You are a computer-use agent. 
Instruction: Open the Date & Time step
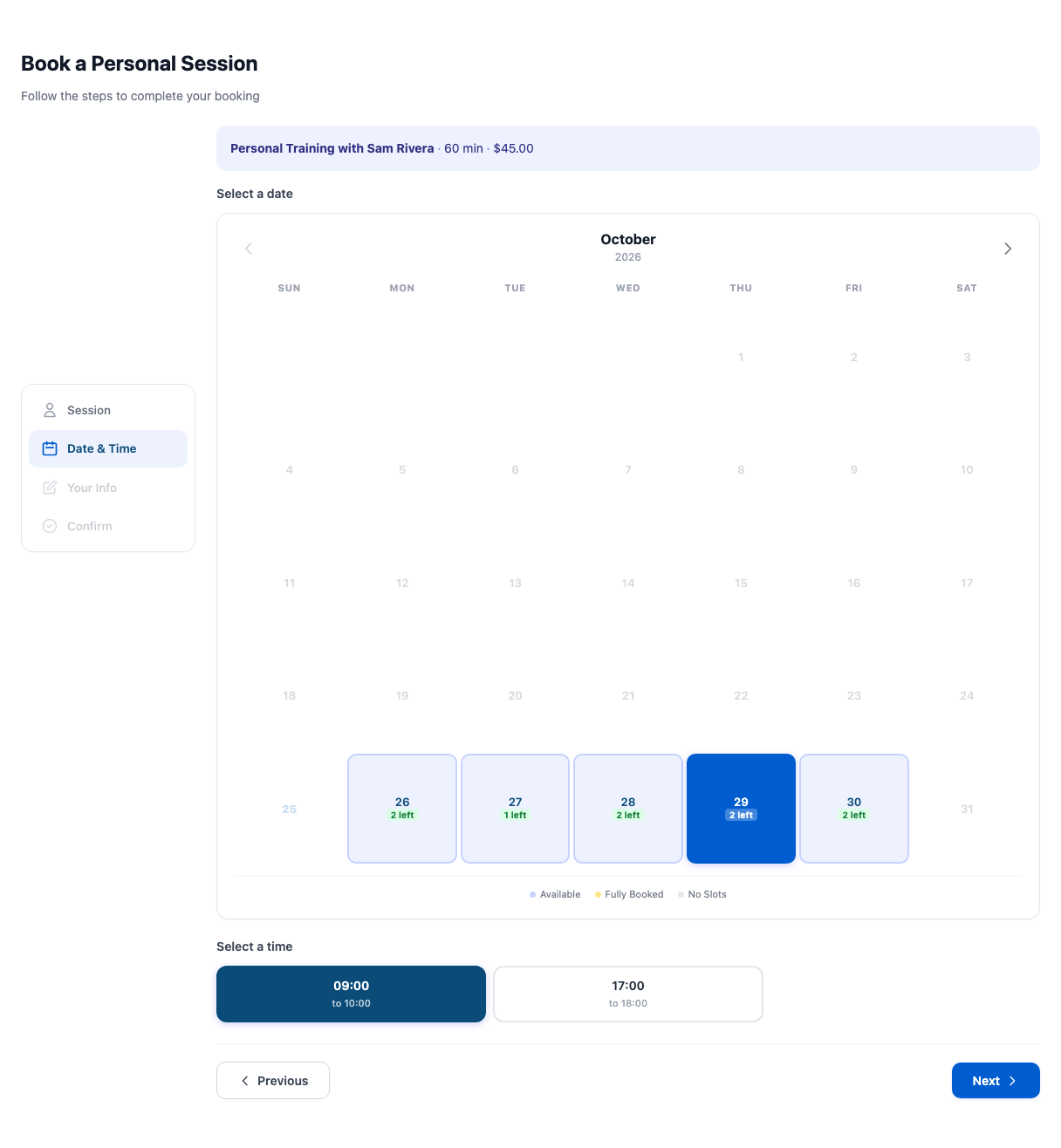click(108, 448)
